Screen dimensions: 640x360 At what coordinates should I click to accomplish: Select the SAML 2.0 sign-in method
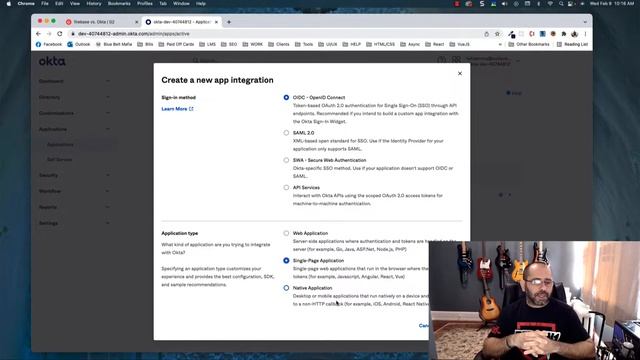coord(286,133)
